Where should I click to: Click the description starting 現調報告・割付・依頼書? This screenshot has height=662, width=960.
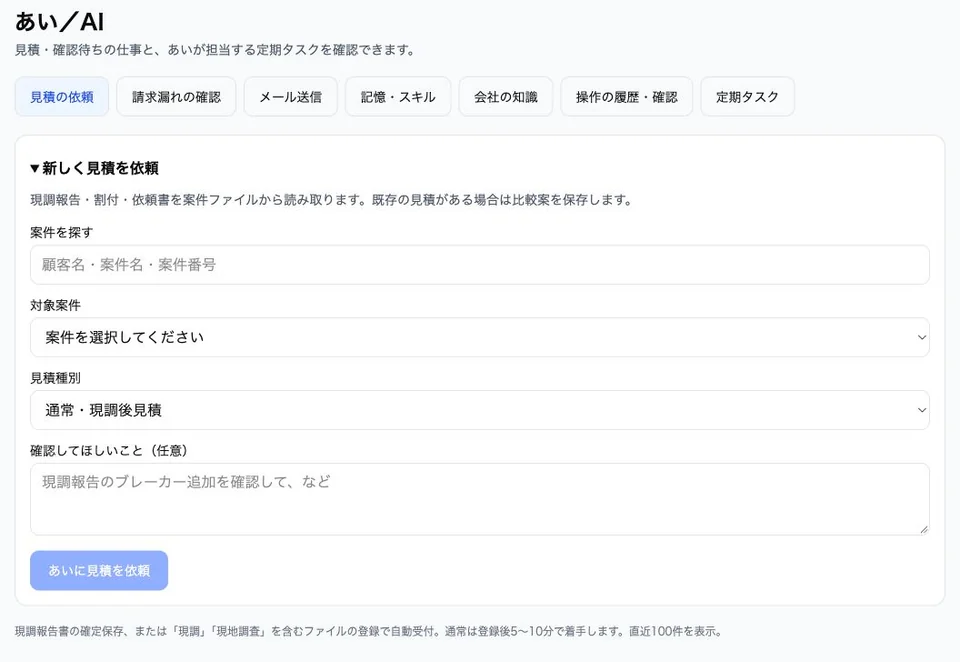(331, 200)
